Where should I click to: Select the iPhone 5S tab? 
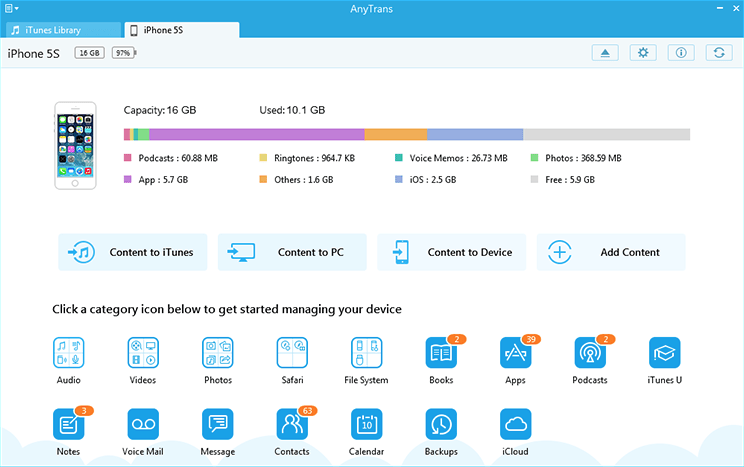click(180, 30)
